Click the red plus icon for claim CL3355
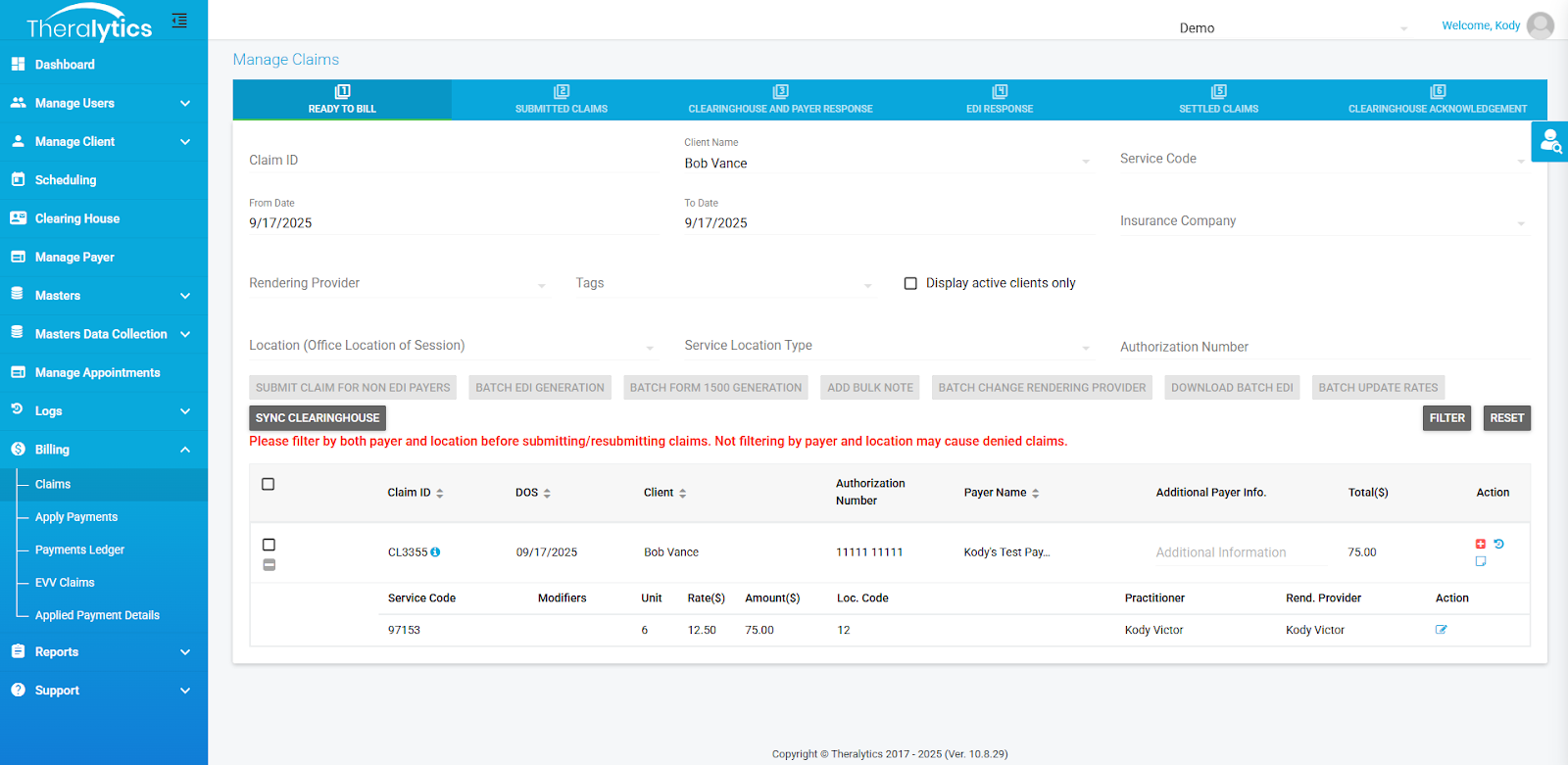The height and width of the screenshot is (765, 1568). point(1481,544)
